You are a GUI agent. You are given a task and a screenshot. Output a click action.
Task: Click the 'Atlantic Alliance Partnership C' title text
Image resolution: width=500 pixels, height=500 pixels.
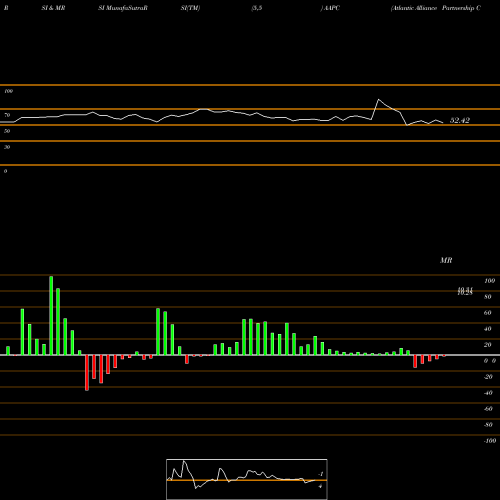pyautogui.click(x=436, y=8)
